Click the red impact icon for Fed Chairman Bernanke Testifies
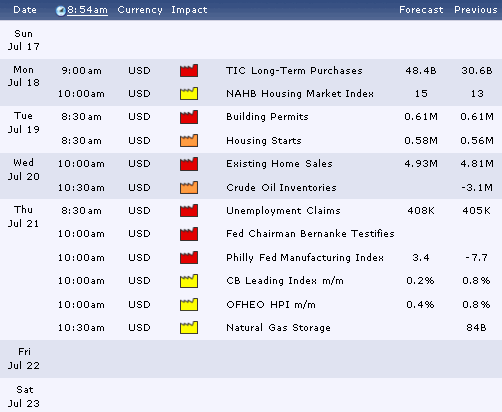Screen dimensions: 502x412 pyautogui.click(x=189, y=234)
